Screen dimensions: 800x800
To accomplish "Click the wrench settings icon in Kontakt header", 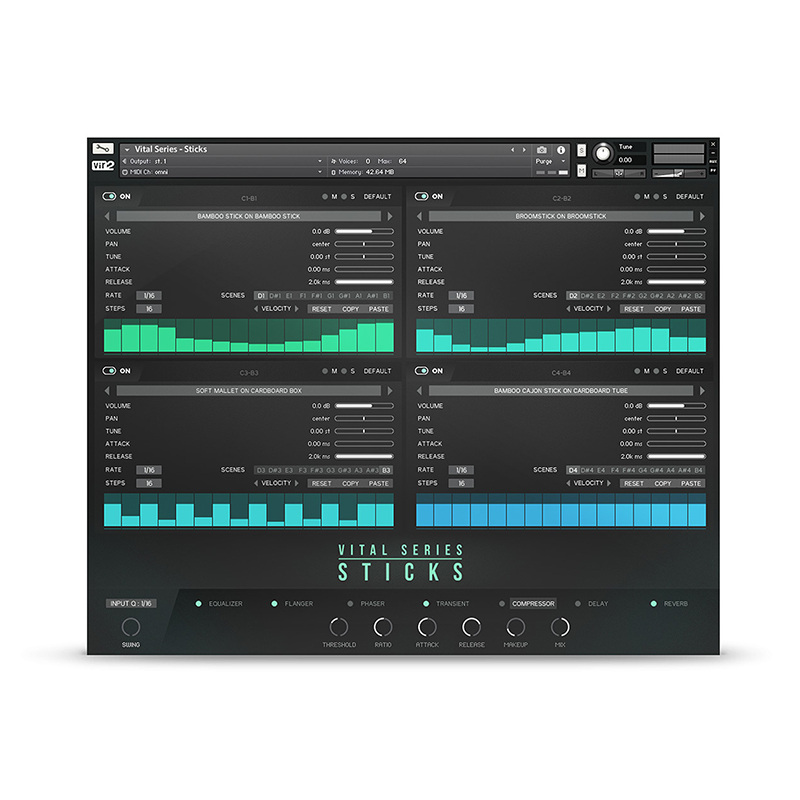I will pyautogui.click(x=101, y=148).
